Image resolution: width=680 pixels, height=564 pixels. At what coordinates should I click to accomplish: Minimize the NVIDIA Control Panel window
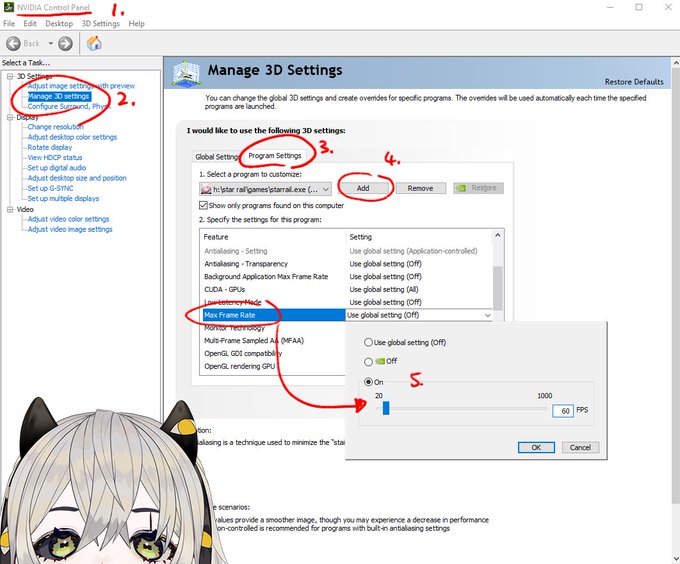pyautogui.click(x=610, y=7)
